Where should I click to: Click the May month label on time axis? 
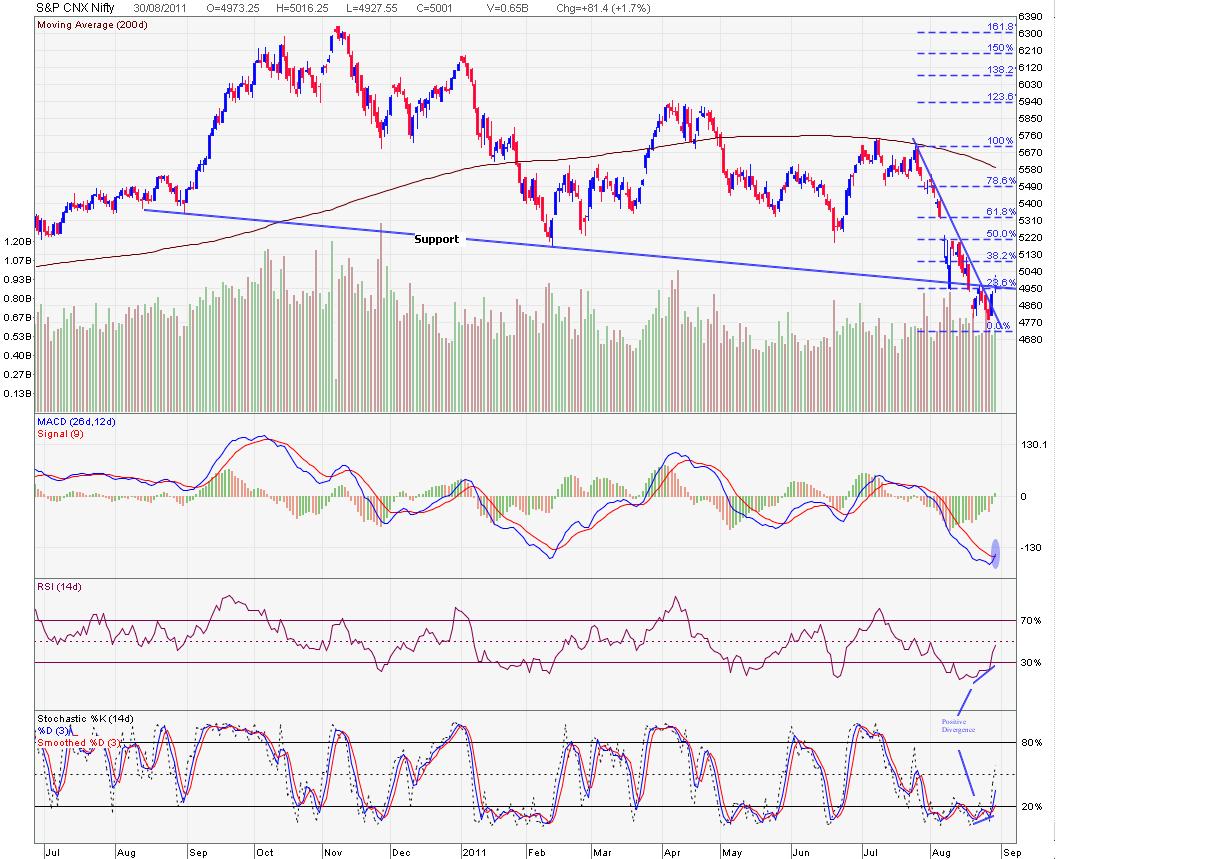coord(733,853)
